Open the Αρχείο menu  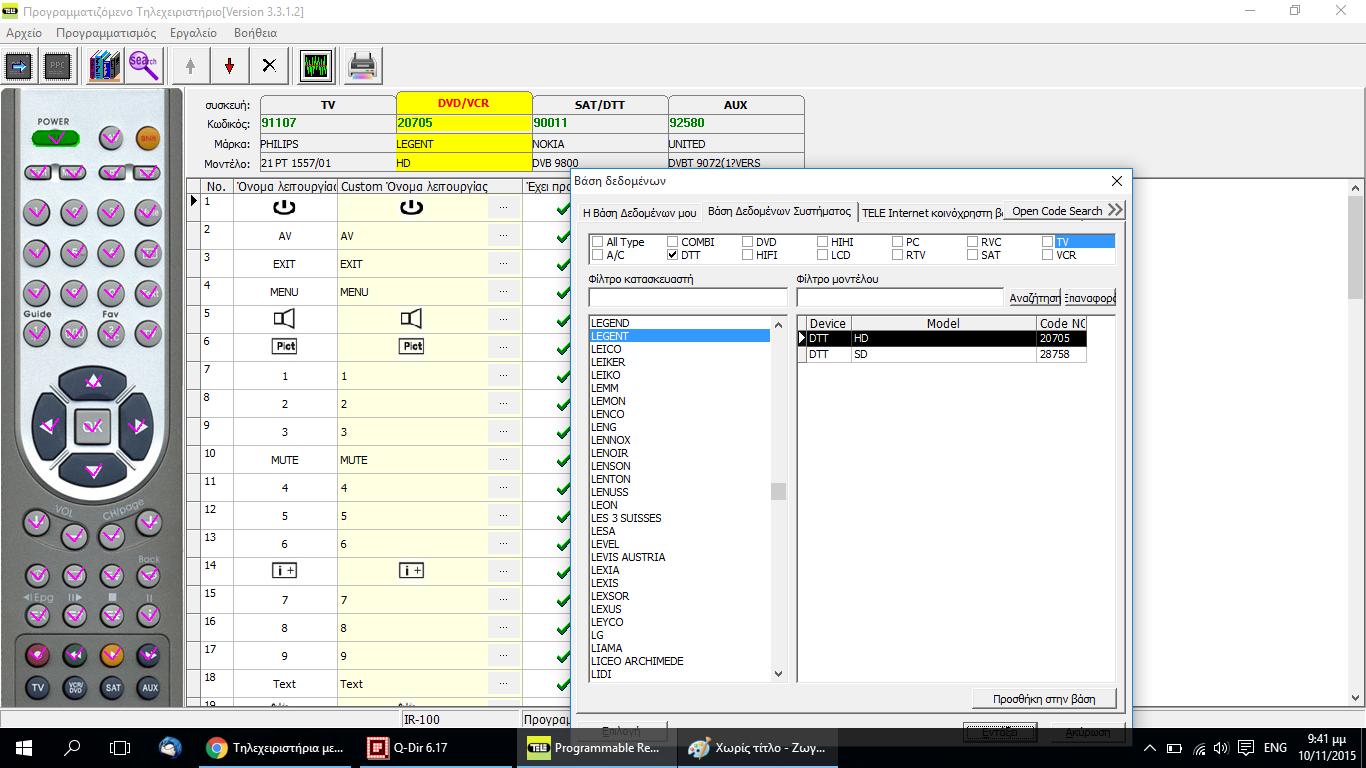pos(24,33)
